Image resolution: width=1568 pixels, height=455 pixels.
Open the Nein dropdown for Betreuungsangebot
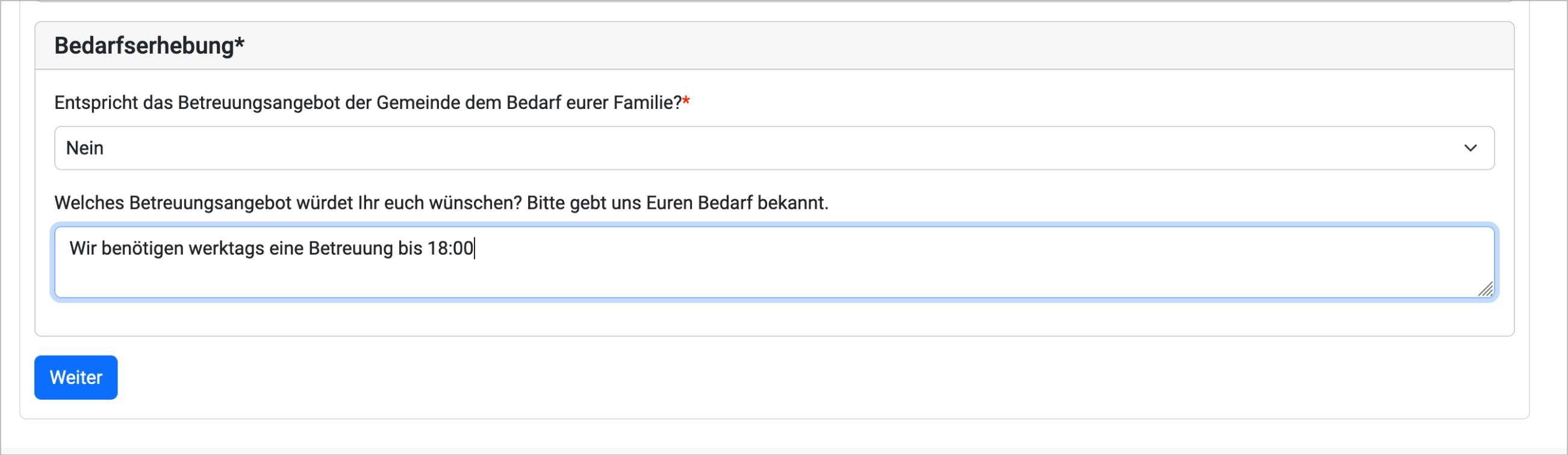774,148
